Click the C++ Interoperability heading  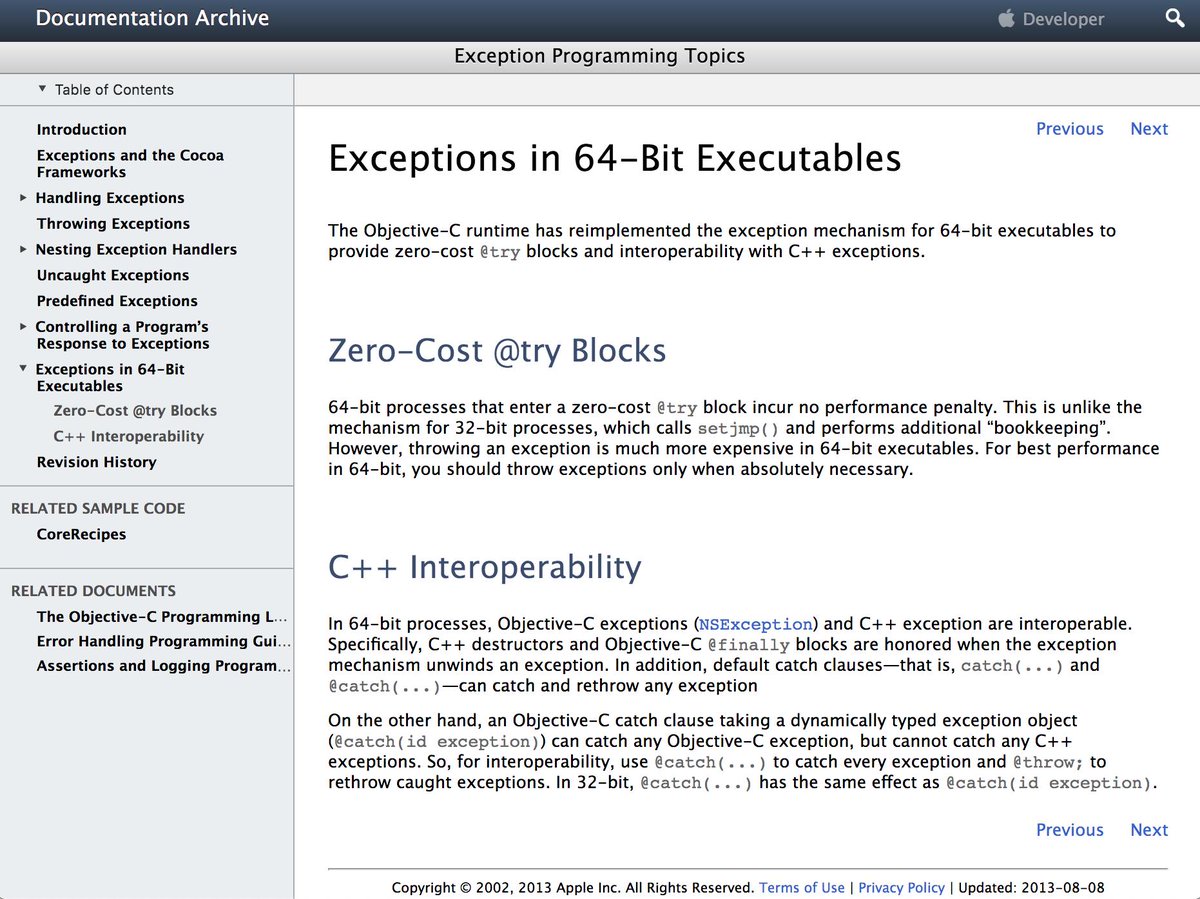(485, 567)
